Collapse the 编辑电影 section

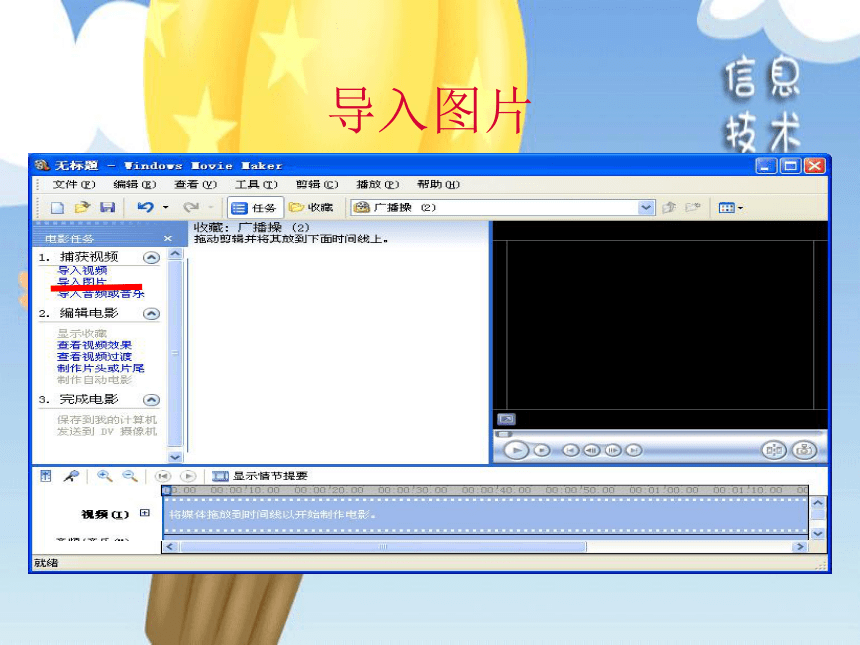tap(151, 314)
